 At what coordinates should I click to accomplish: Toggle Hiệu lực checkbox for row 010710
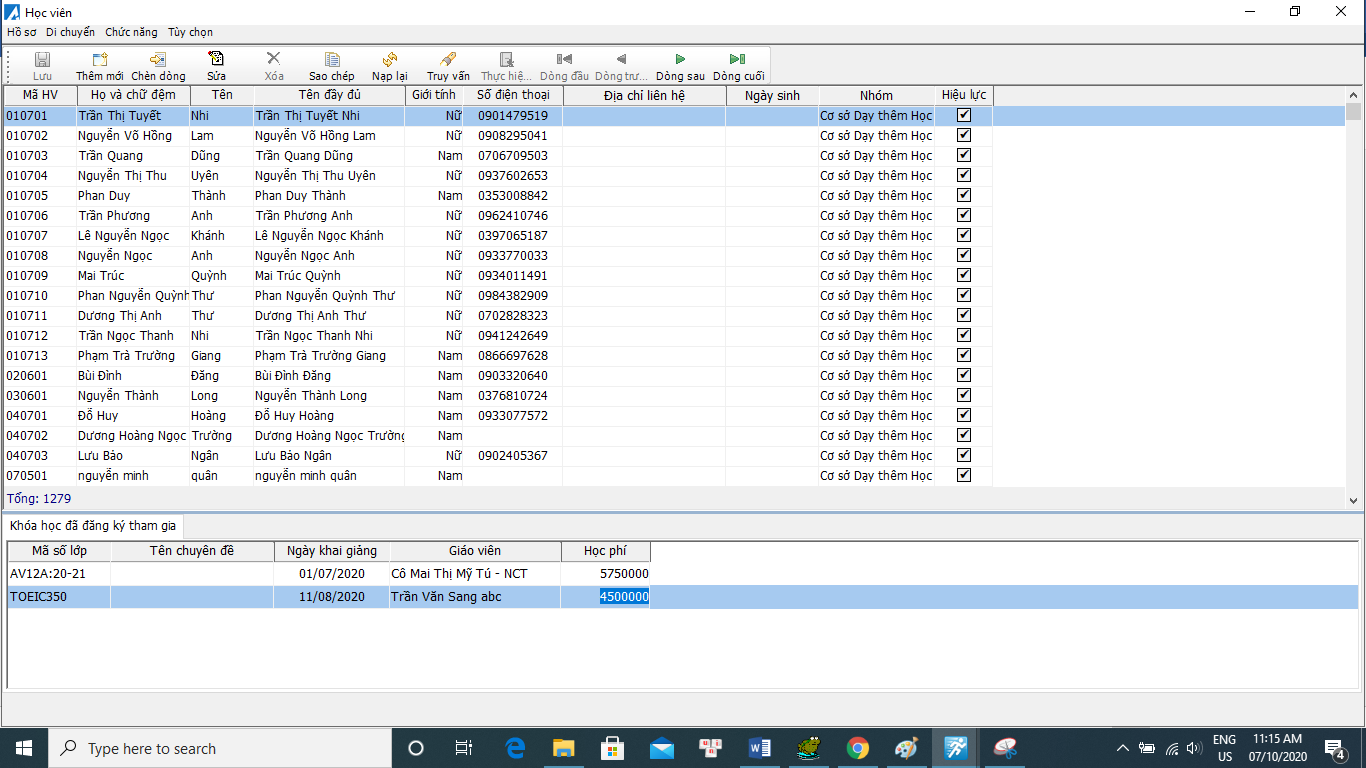click(964, 295)
